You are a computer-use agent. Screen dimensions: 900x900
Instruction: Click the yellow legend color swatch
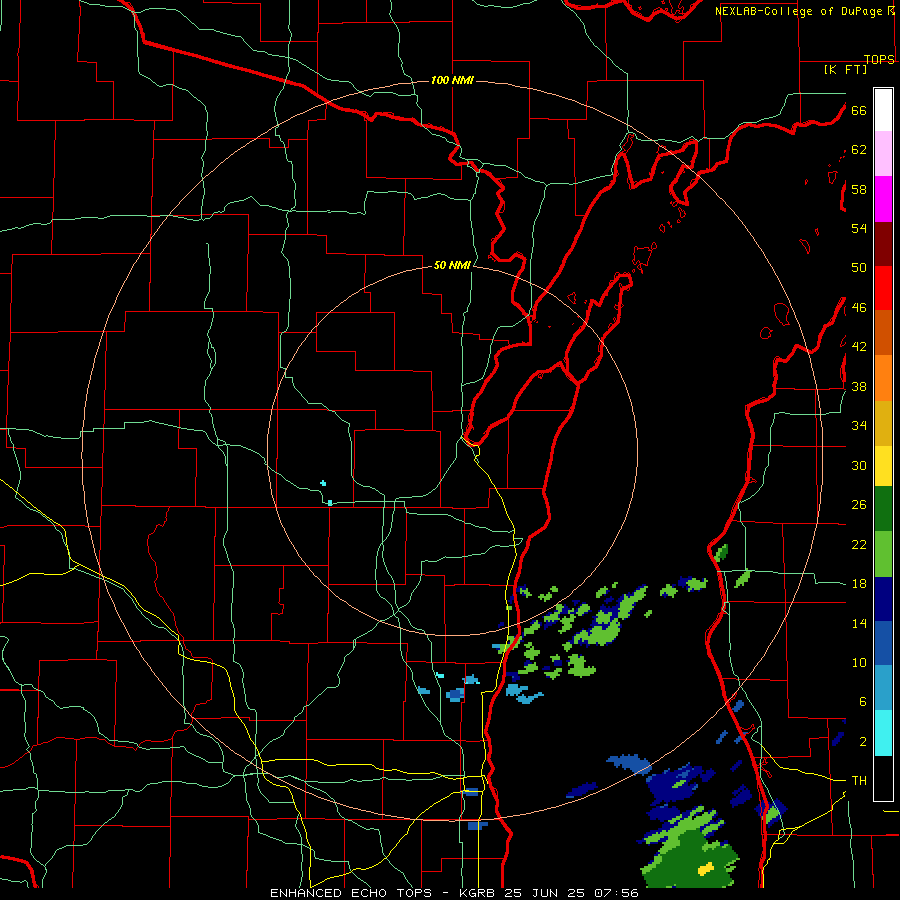883,466
